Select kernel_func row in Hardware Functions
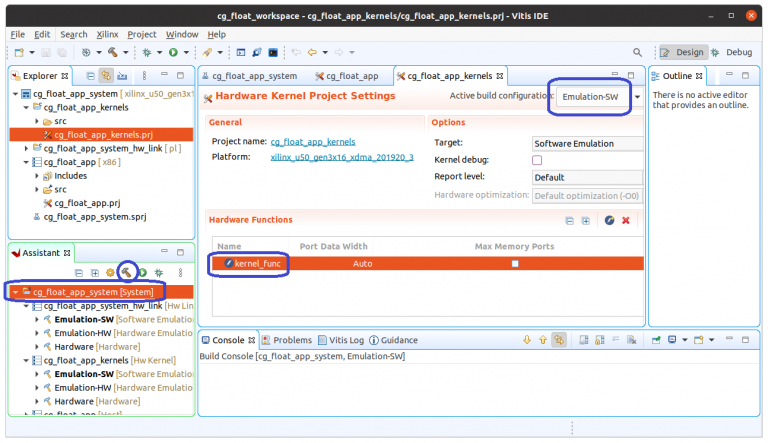This screenshot has width=768, height=443. [x=400, y=263]
